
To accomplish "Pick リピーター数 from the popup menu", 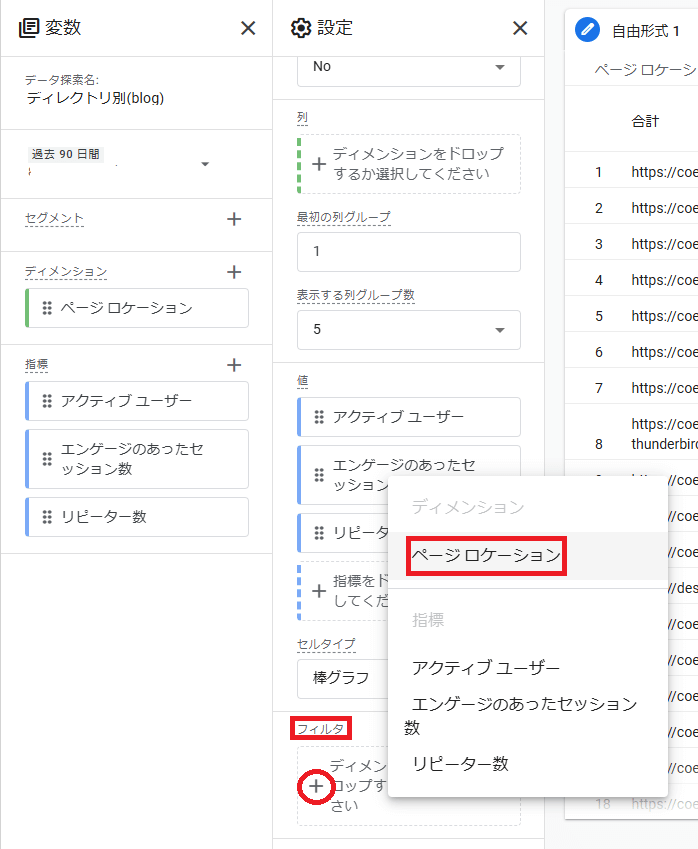I will tap(460, 764).
